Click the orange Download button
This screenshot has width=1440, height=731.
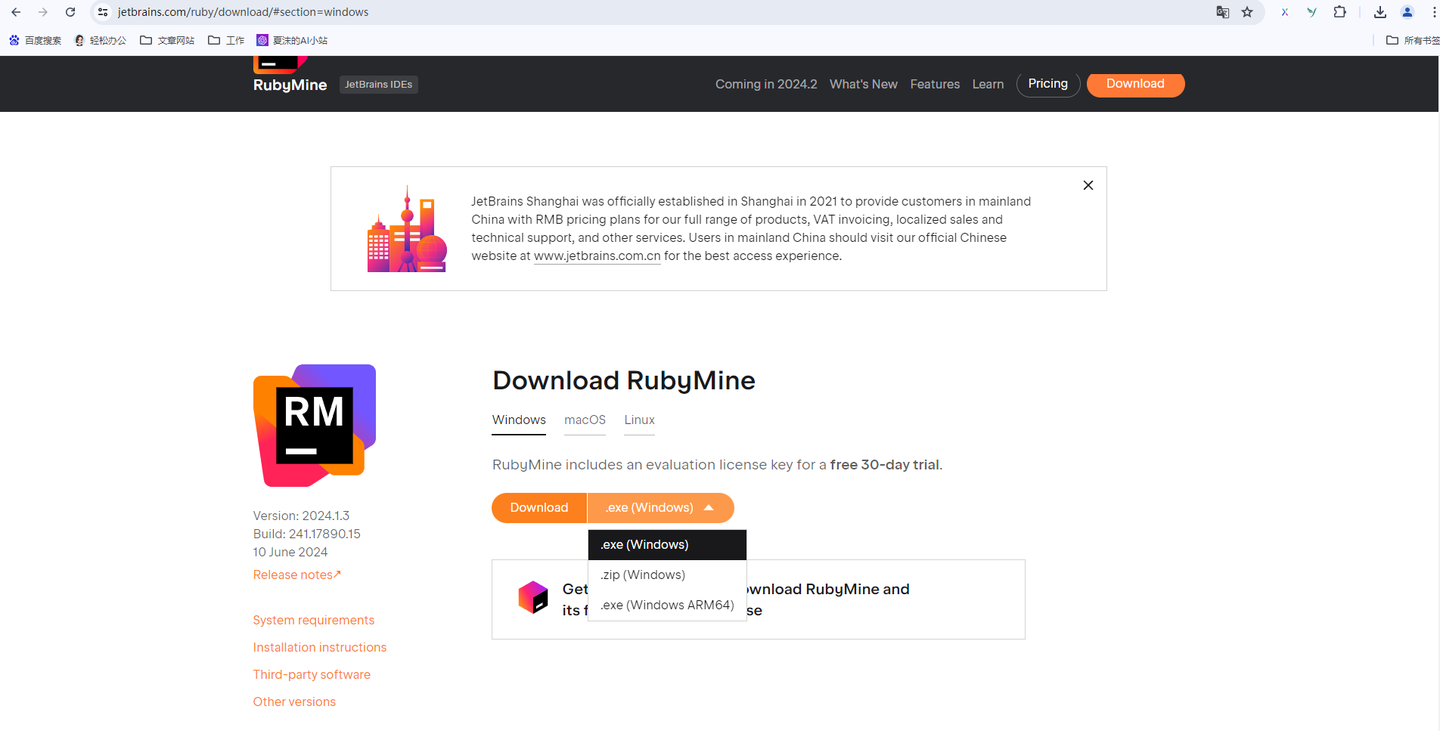pos(538,507)
